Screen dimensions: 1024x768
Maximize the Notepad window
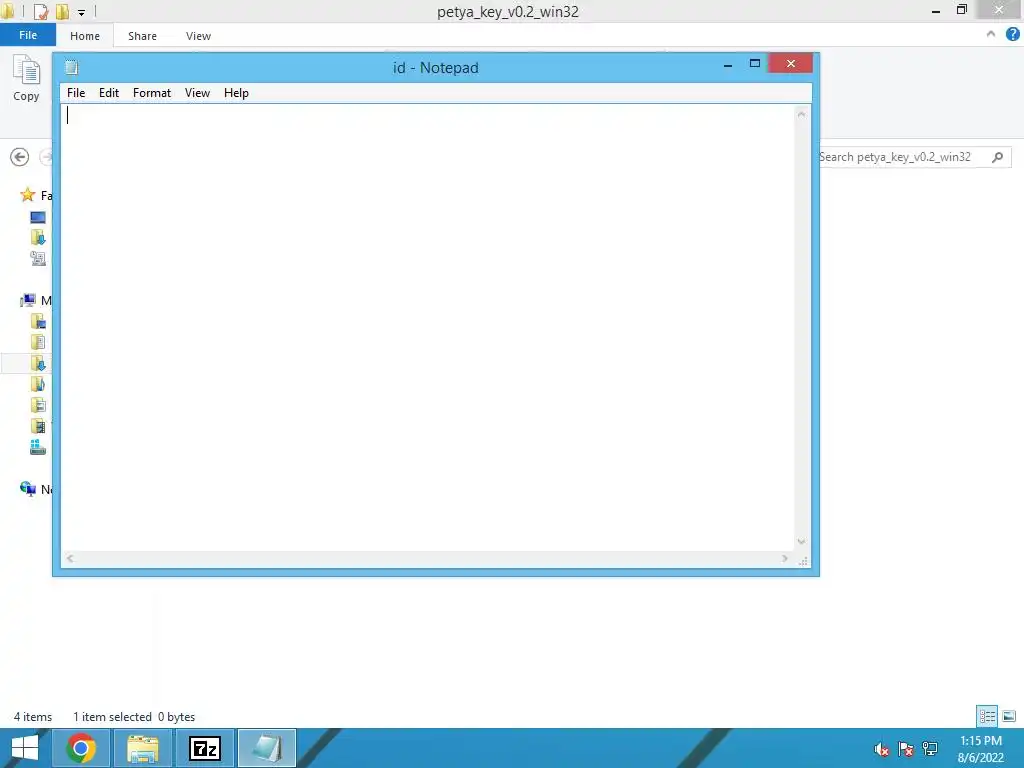pyautogui.click(x=755, y=63)
